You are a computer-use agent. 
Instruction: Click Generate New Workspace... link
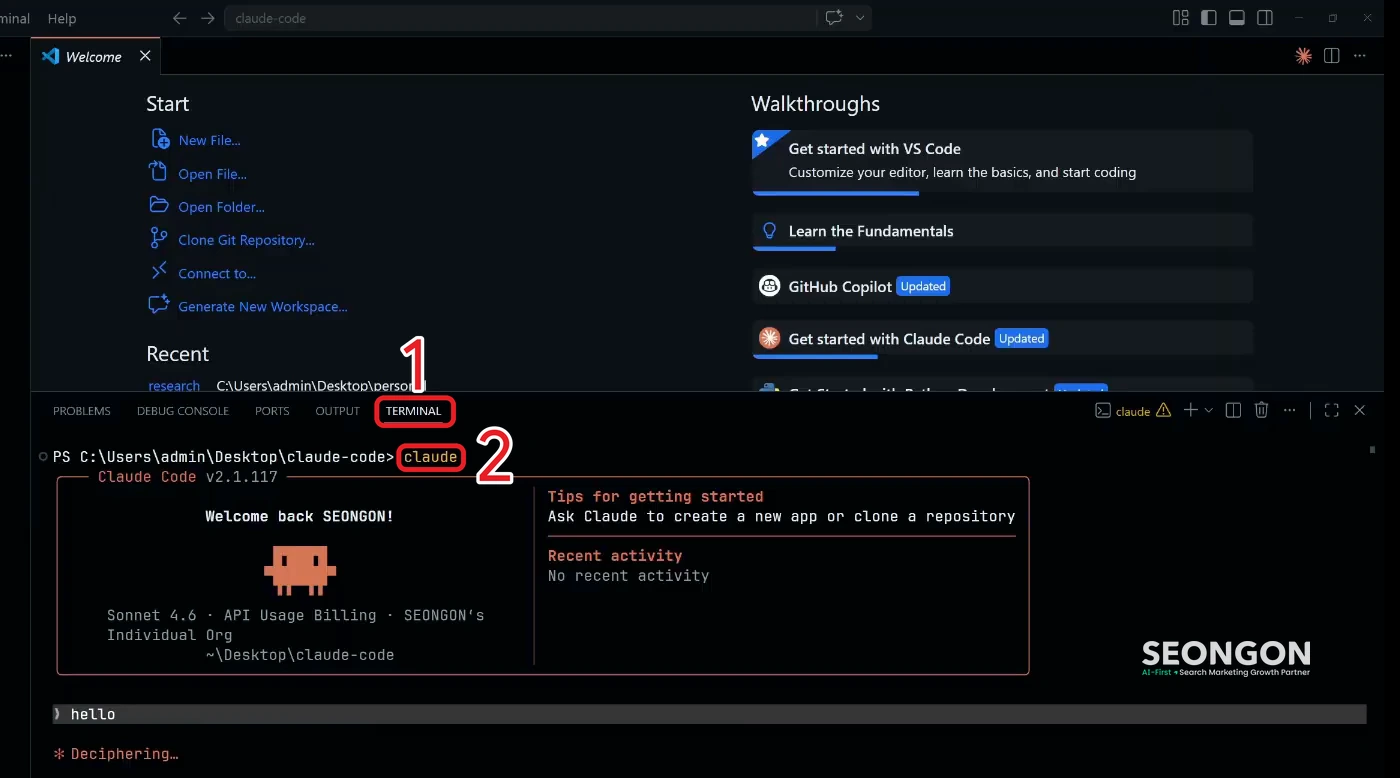coord(263,307)
